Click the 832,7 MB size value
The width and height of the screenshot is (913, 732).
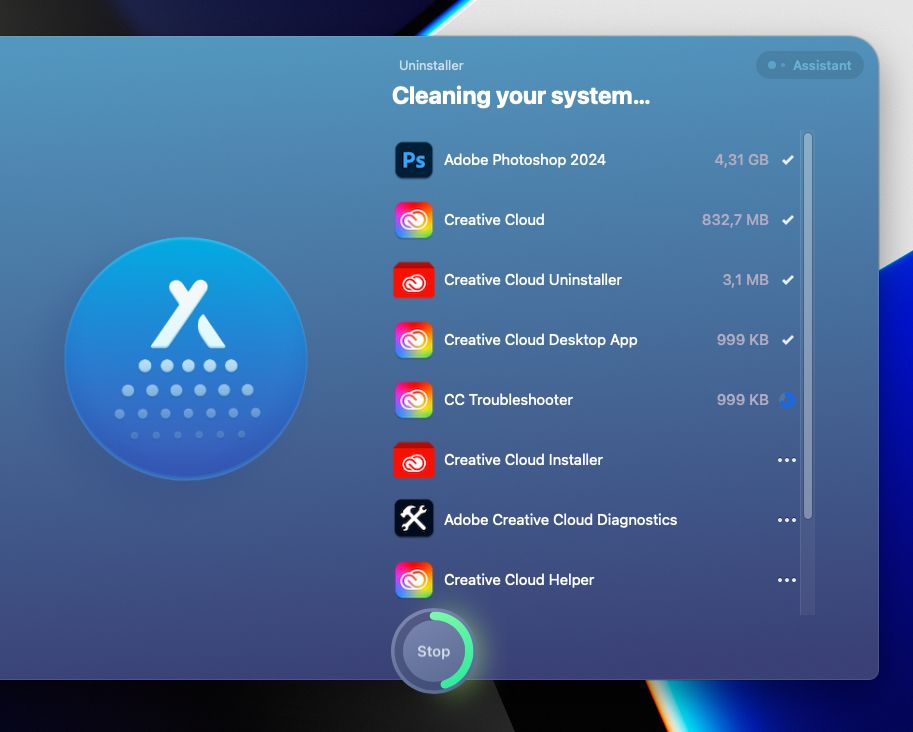pyautogui.click(x=735, y=220)
